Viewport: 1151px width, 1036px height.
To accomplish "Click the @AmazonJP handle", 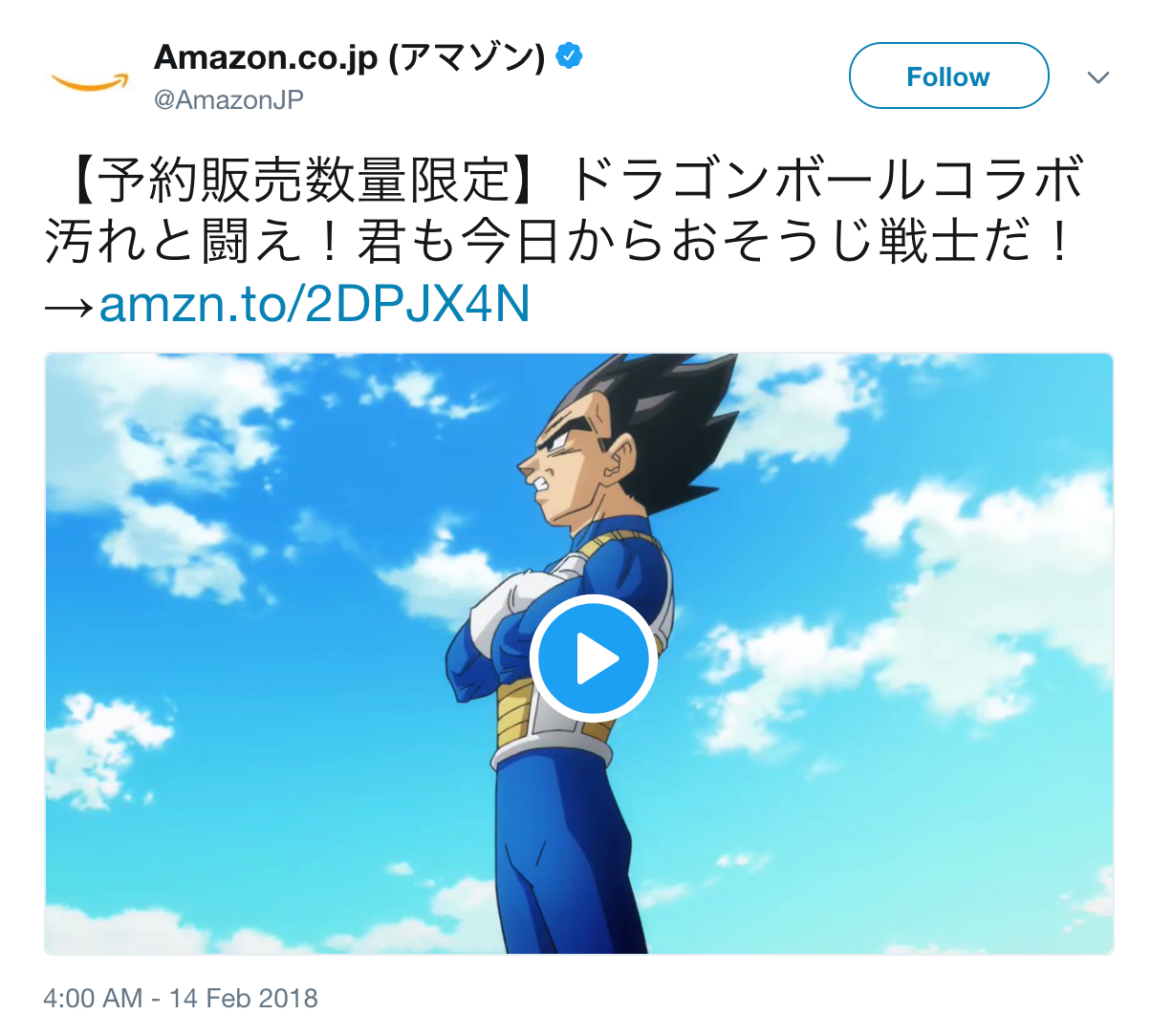I will (228, 99).
